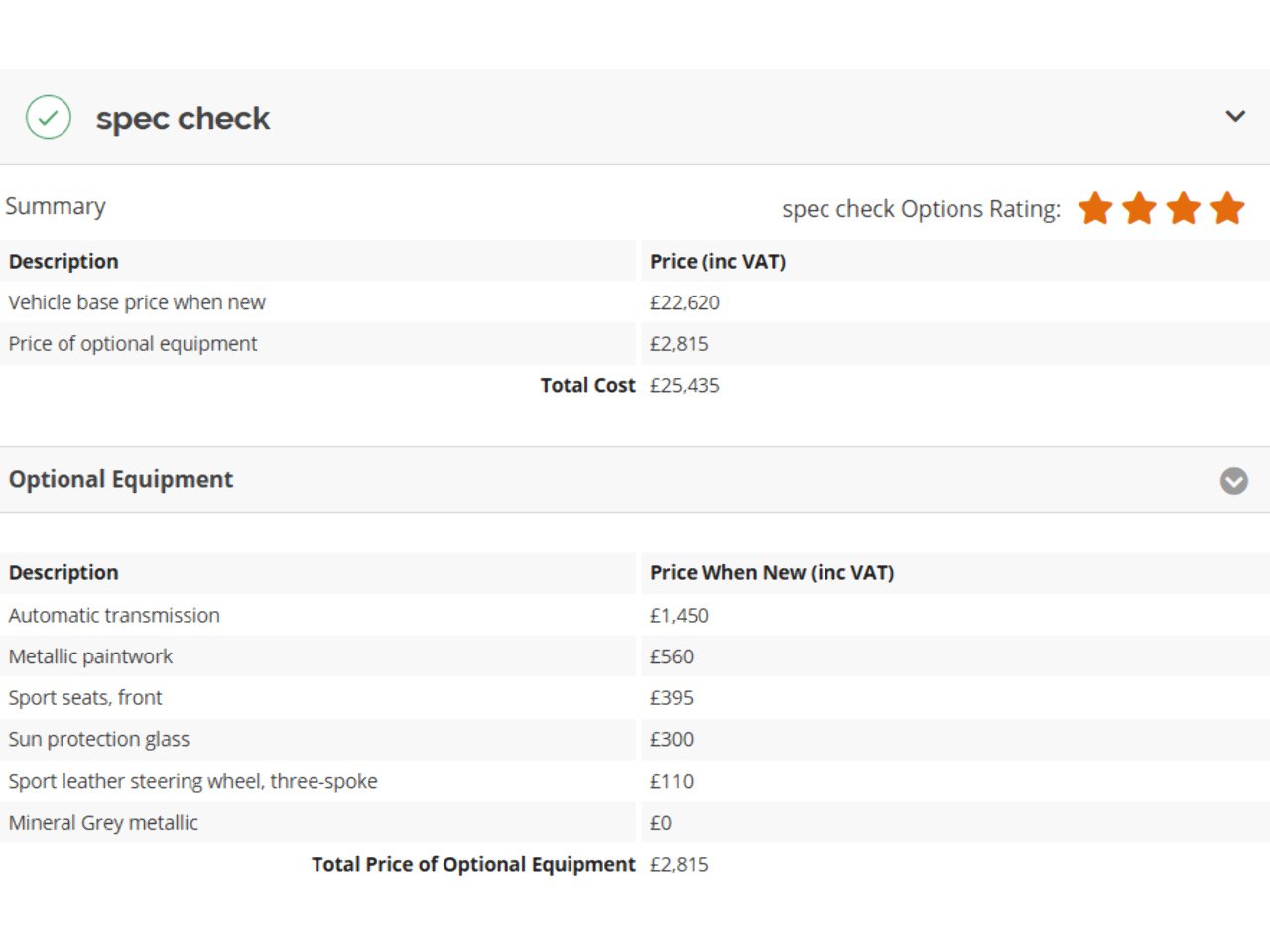1270x952 pixels.
Task: Click the spec check heading text
Action: [183, 118]
